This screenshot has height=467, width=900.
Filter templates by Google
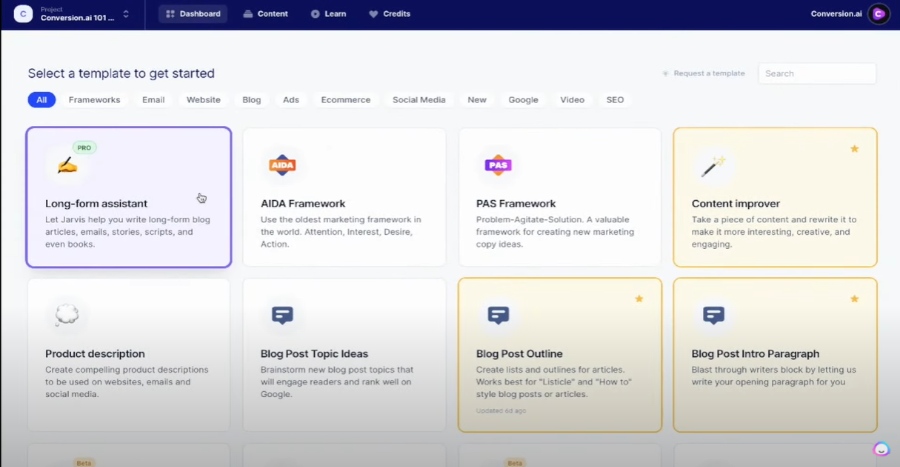pos(523,100)
